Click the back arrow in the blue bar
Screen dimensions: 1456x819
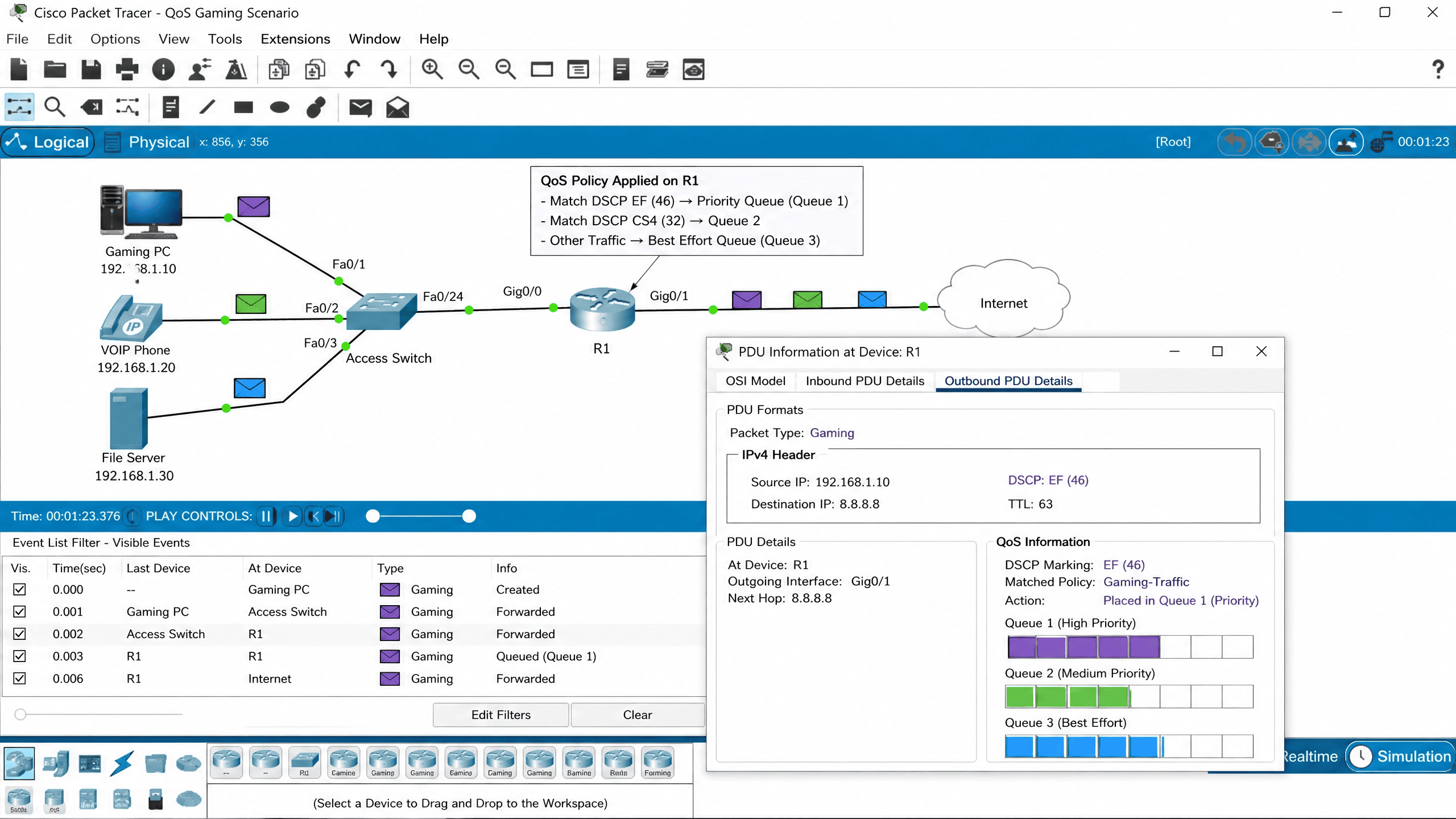pos(1234,142)
